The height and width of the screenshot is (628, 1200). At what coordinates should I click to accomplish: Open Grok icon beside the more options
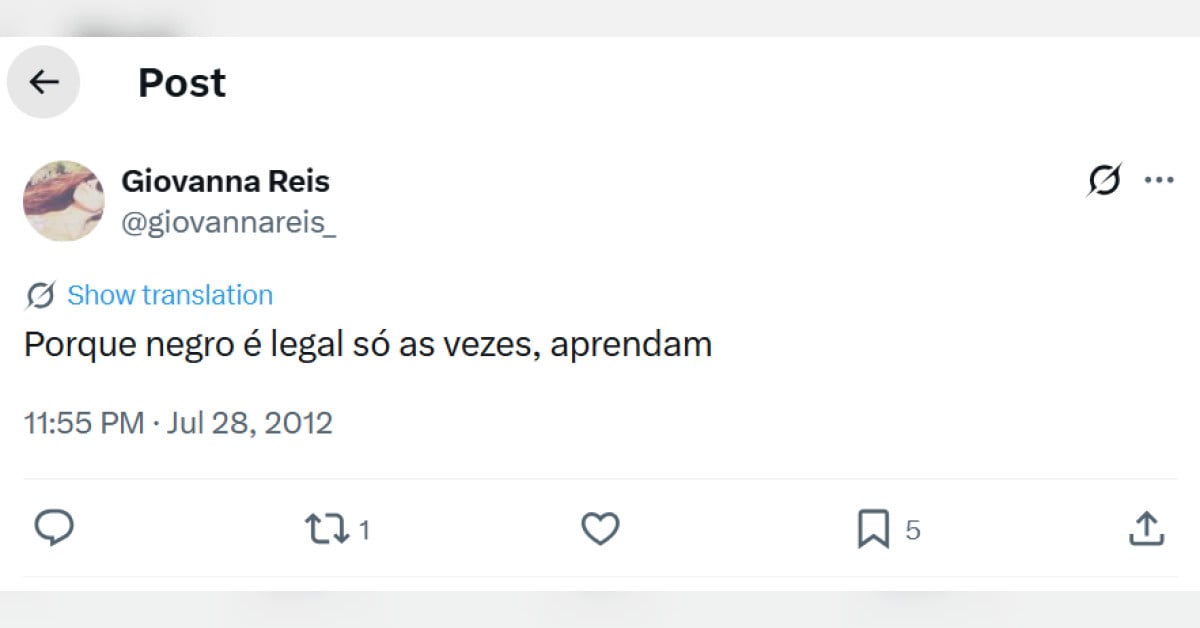(1104, 180)
